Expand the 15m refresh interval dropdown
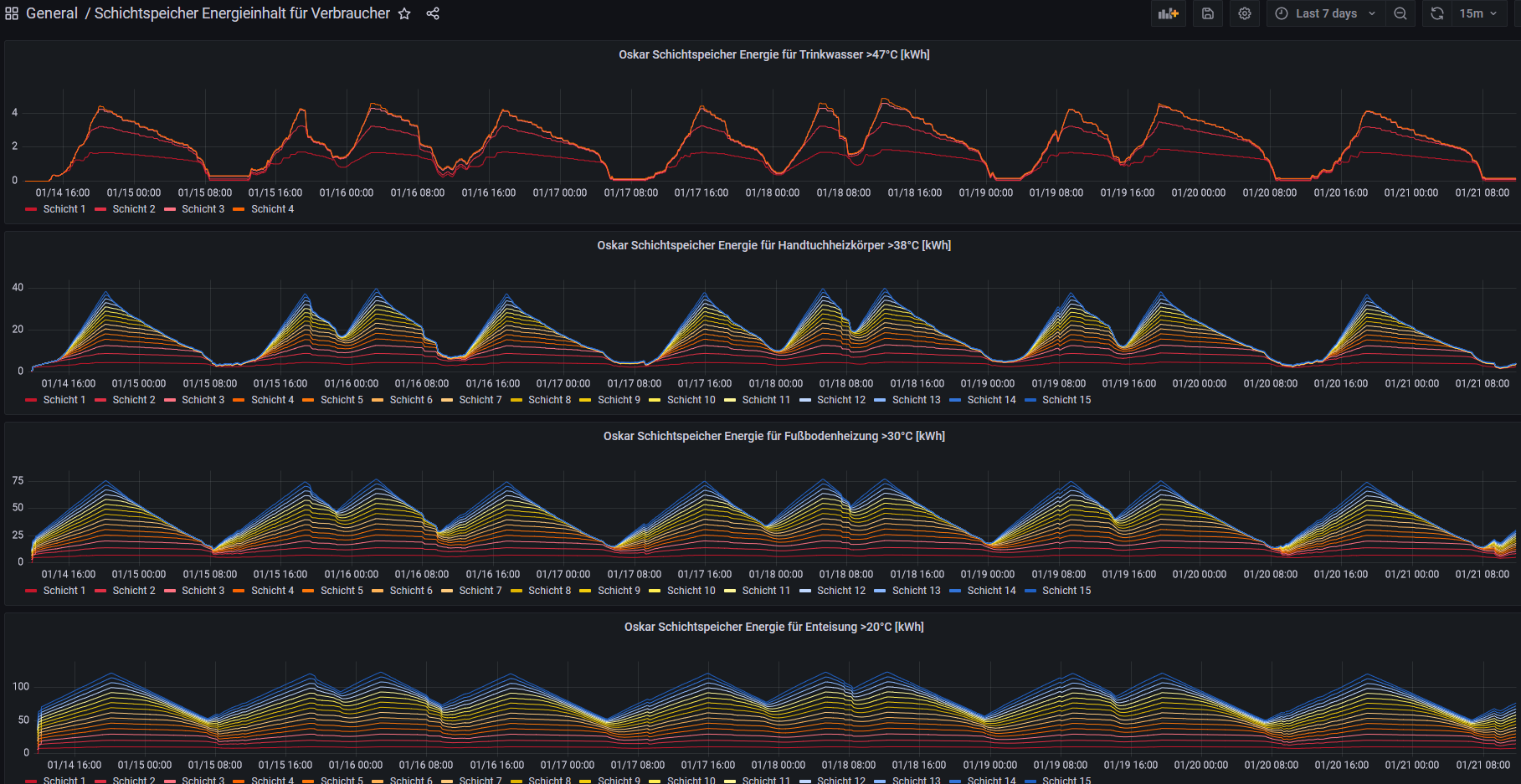Image resolution: width=1521 pixels, height=784 pixels. tap(1479, 13)
